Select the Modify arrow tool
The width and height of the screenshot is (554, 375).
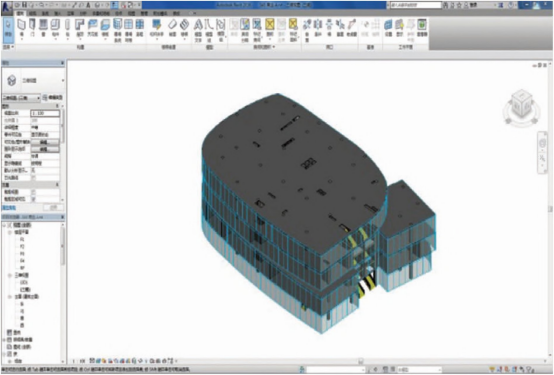[x=8, y=30]
